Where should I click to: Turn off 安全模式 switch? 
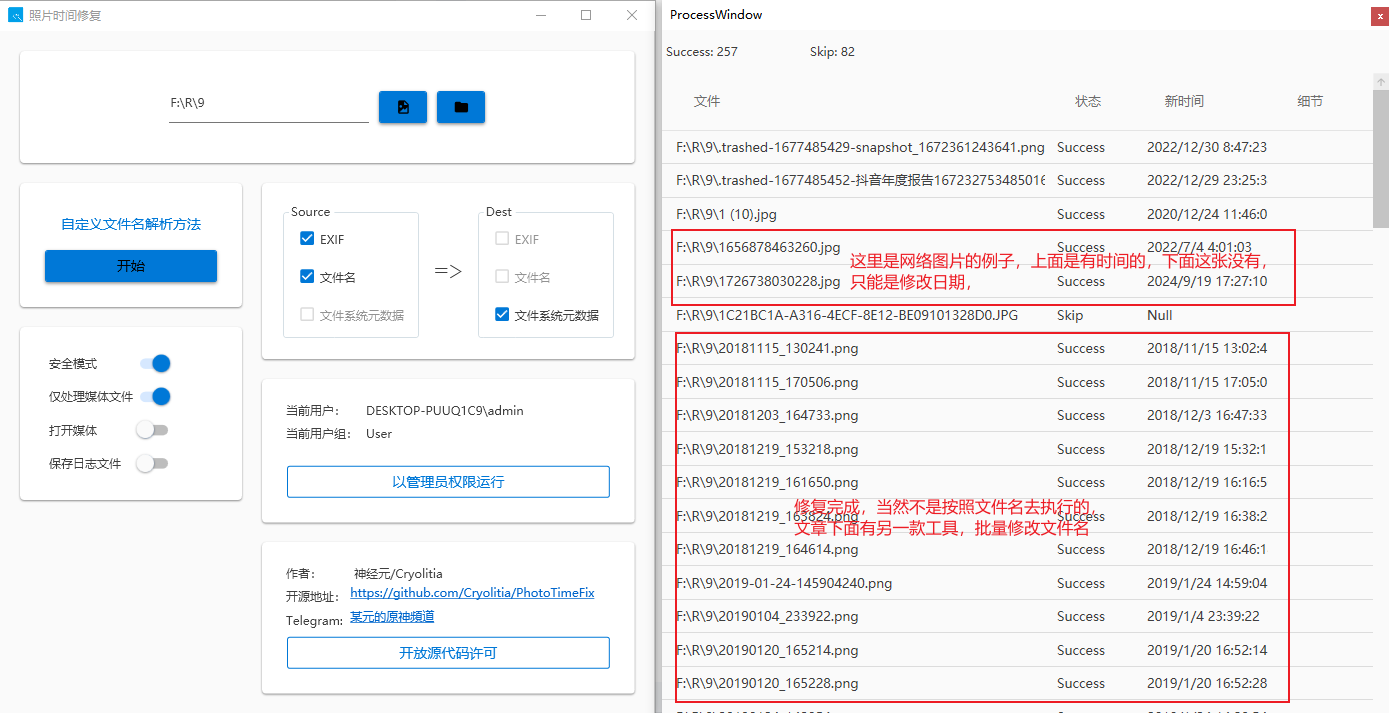(155, 364)
